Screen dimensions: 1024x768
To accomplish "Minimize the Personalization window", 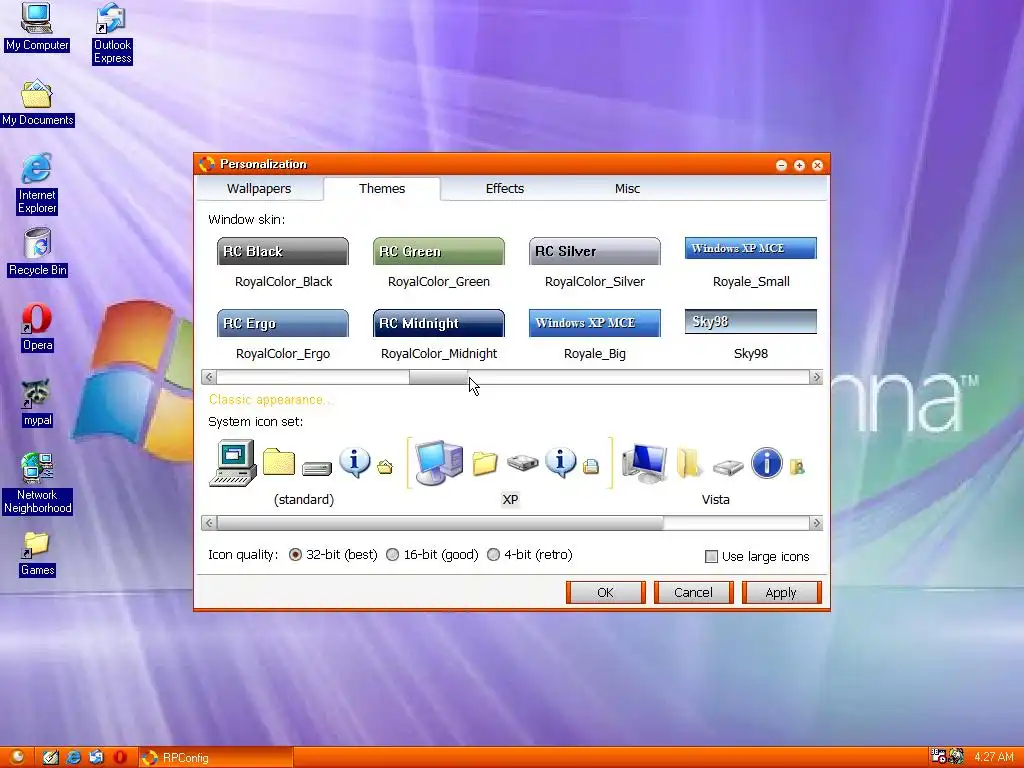I will pyautogui.click(x=781, y=165).
